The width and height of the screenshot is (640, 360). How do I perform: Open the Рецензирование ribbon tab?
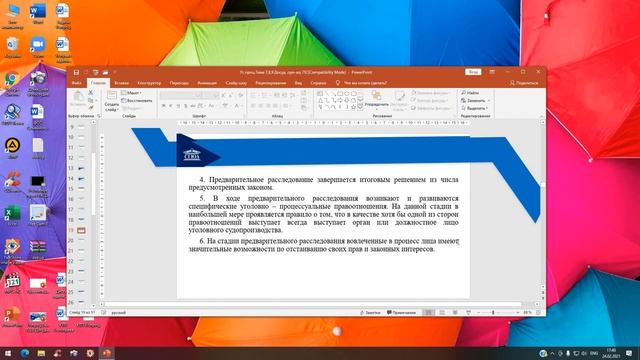[271, 83]
